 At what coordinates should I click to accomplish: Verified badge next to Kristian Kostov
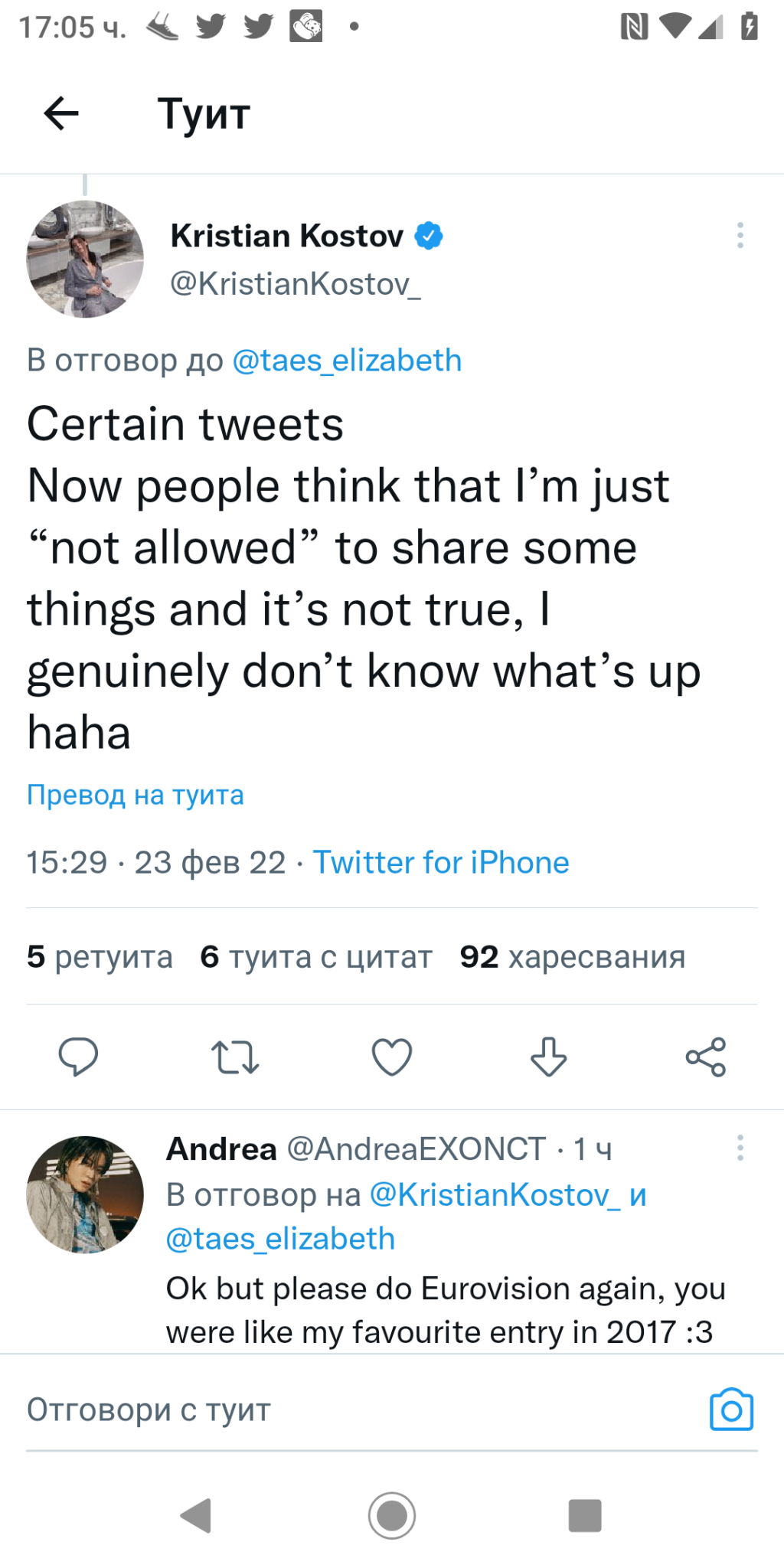click(429, 236)
